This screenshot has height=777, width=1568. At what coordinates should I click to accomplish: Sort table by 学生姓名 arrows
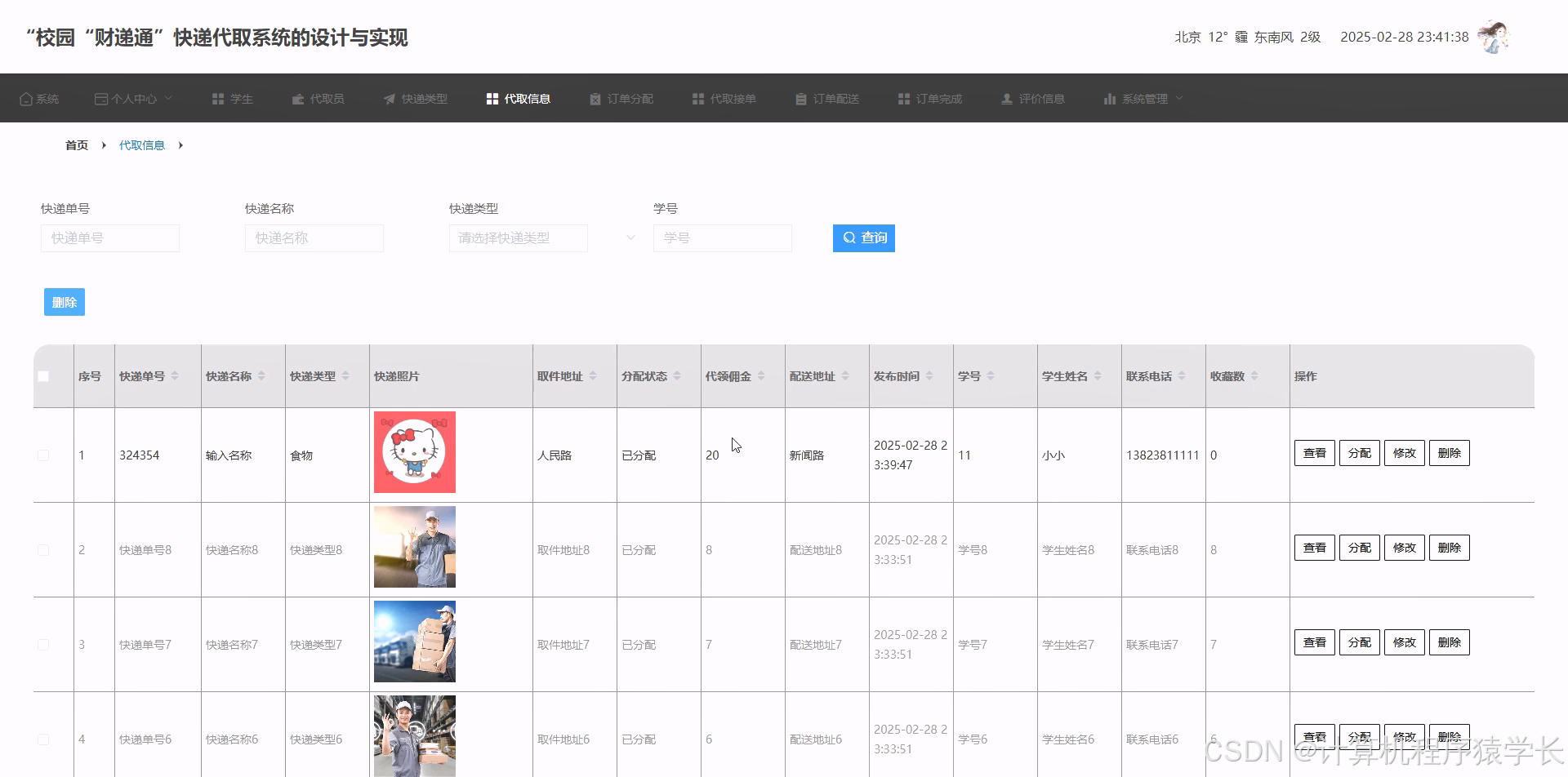click(1098, 376)
